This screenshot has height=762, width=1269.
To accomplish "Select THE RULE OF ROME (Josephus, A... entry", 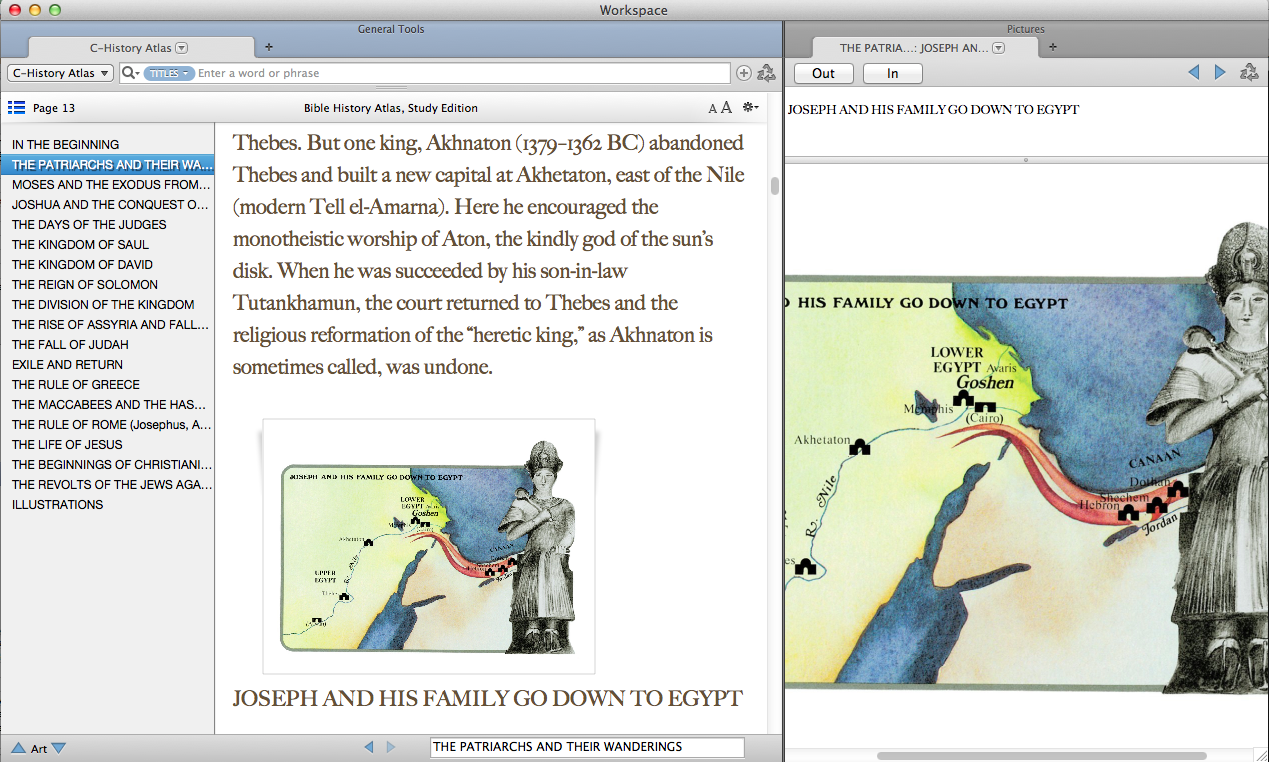I will 108,425.
